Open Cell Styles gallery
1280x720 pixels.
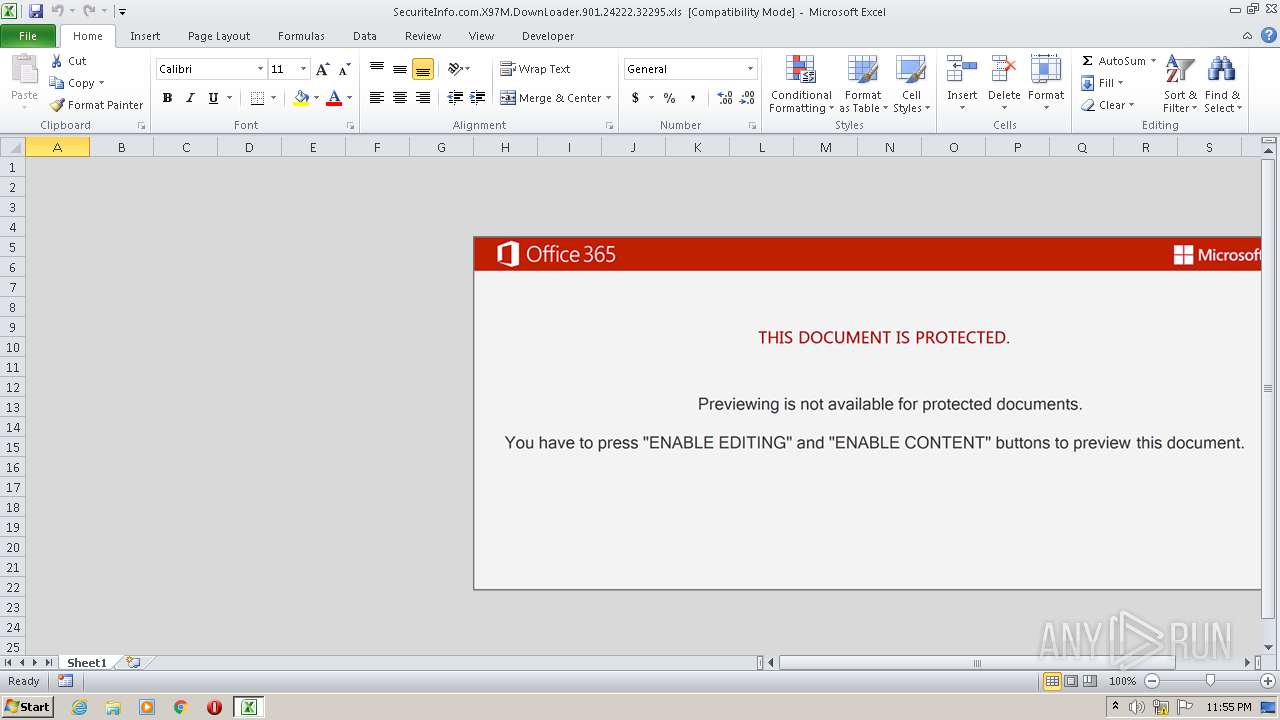pos(911,84)
